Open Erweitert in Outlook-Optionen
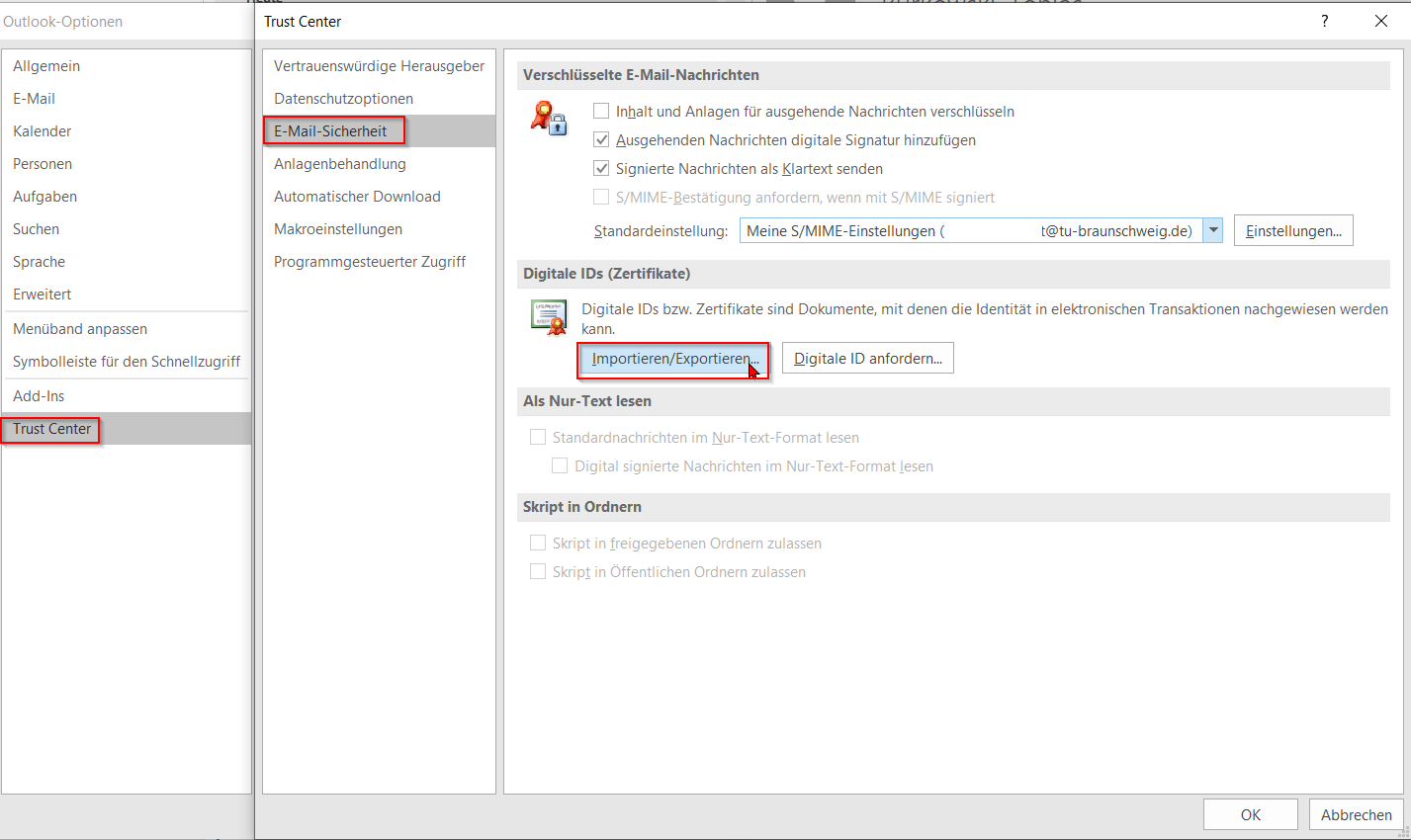The image size is (1411, 840). click(127, 294)
